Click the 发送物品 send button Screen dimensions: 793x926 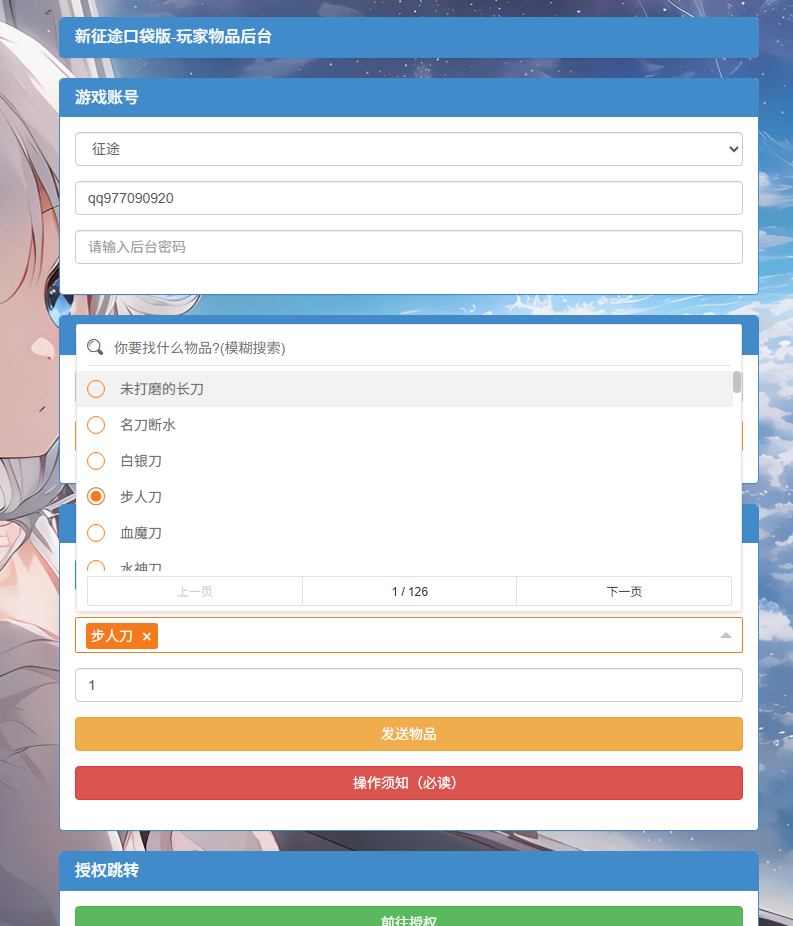(x=409, y=734)
